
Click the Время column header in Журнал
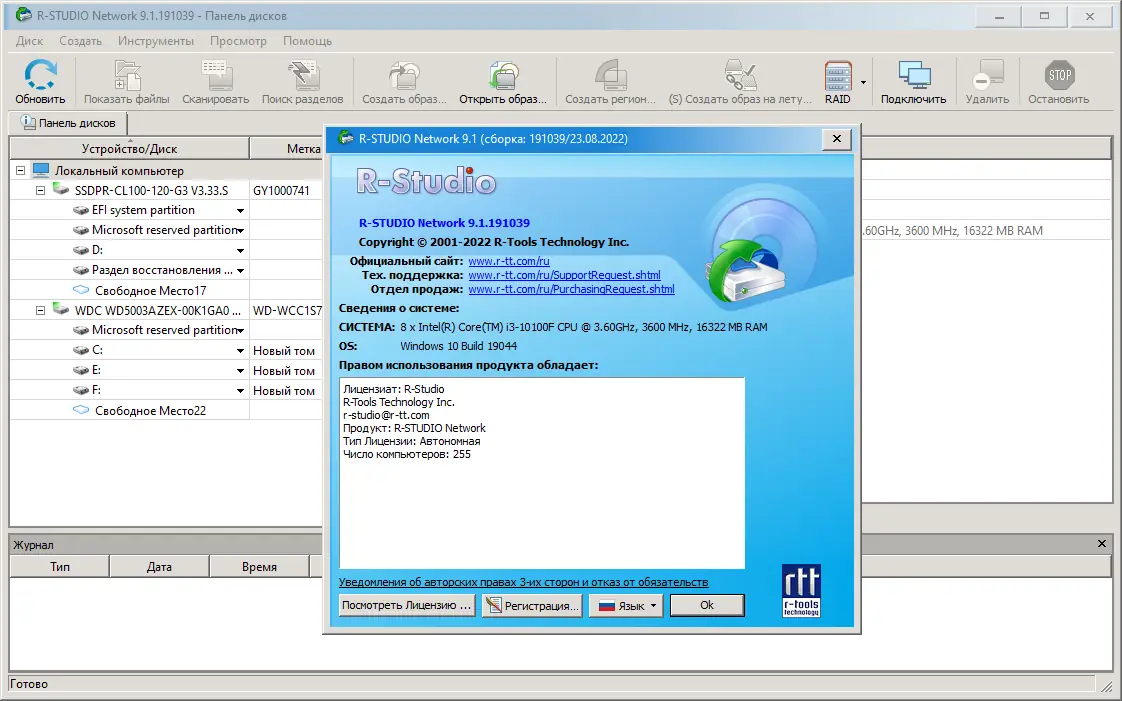(x=259, y=567)
